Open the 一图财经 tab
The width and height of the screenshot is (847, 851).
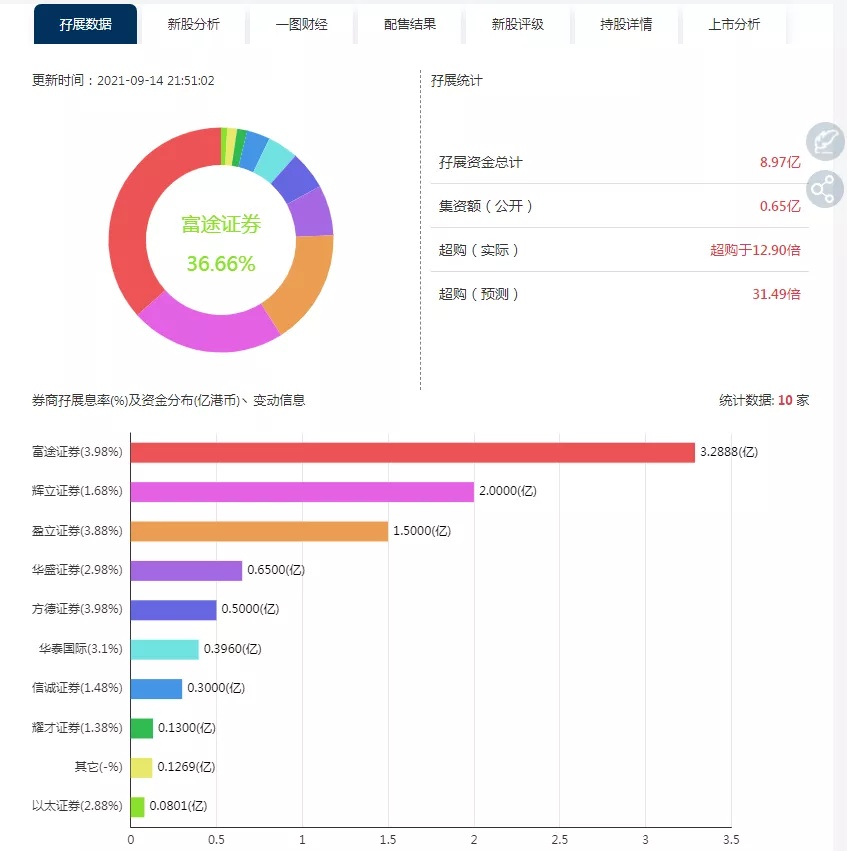pyautogui.click(x=301, y=24)
